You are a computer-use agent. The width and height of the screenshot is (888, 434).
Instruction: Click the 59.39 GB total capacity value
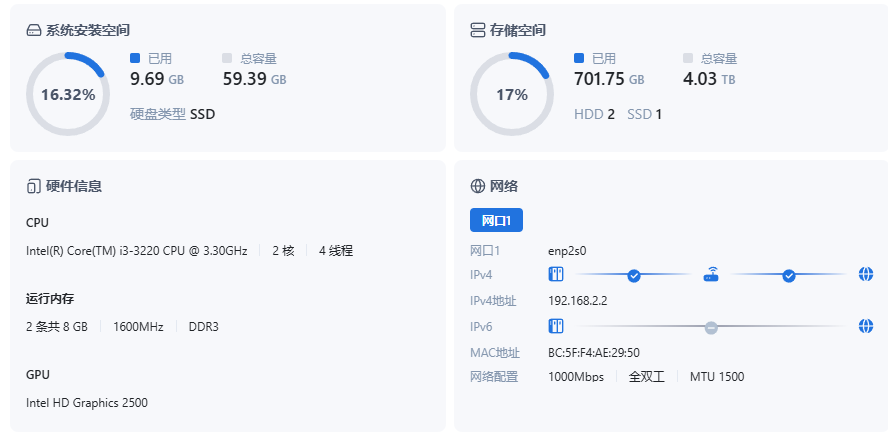254,79
